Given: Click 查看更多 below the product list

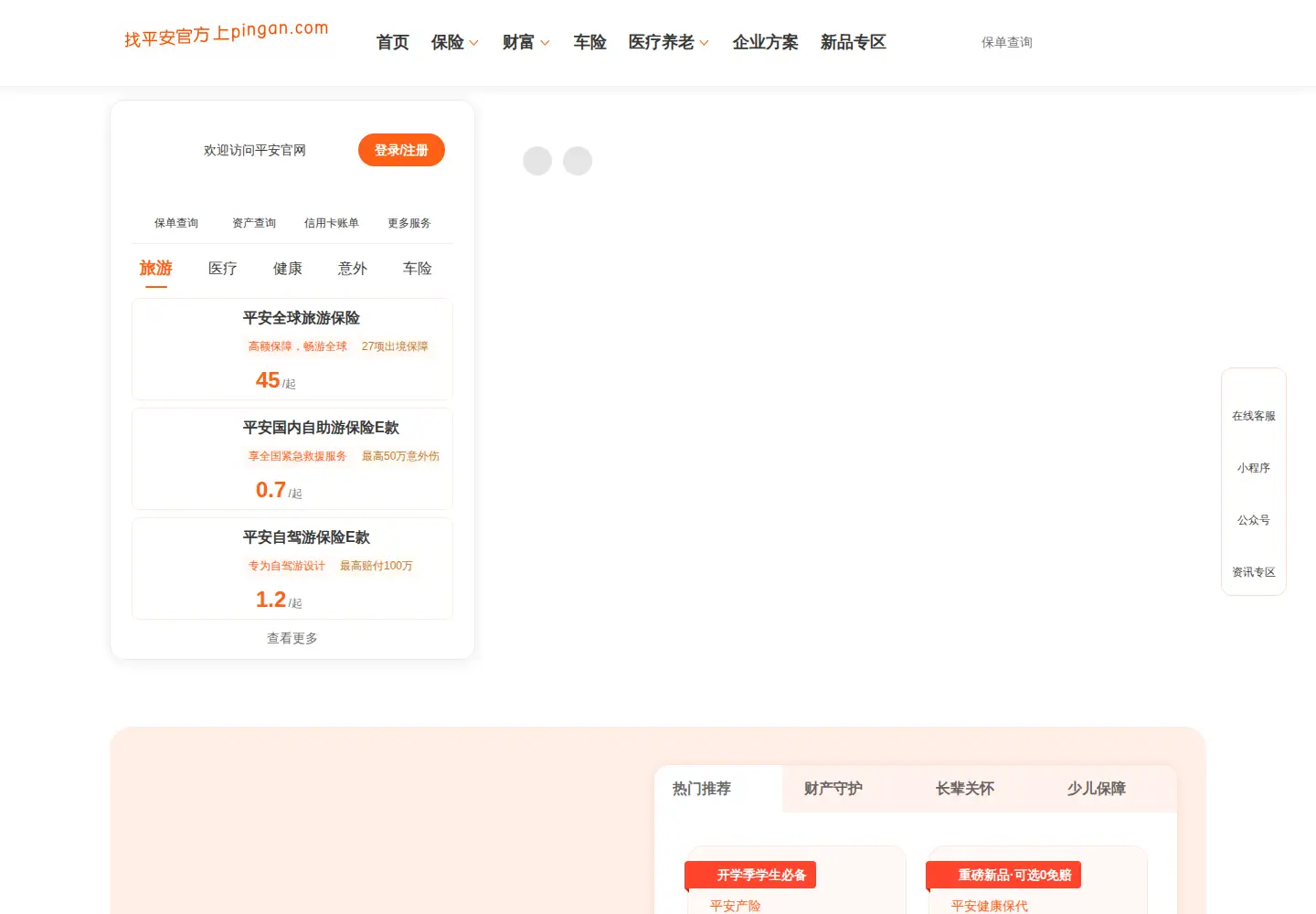Looking at the screenshot, I should (x=292, y=638).
